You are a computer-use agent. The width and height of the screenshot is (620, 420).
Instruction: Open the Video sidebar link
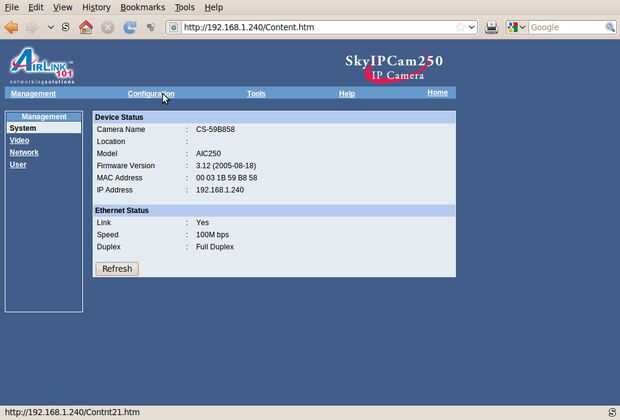(19, 140)
